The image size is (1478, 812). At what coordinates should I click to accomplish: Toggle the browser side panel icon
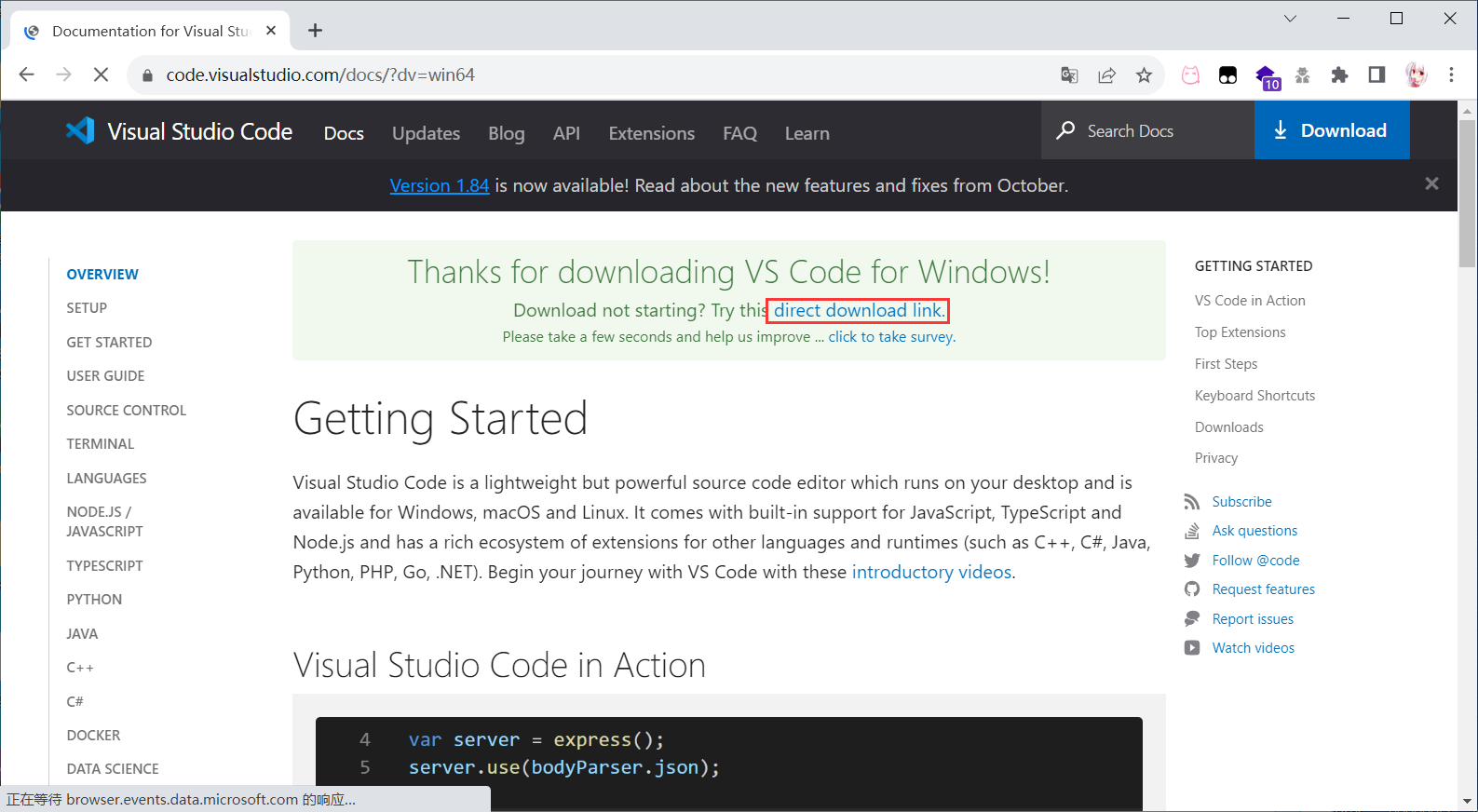coord(1376,74)
